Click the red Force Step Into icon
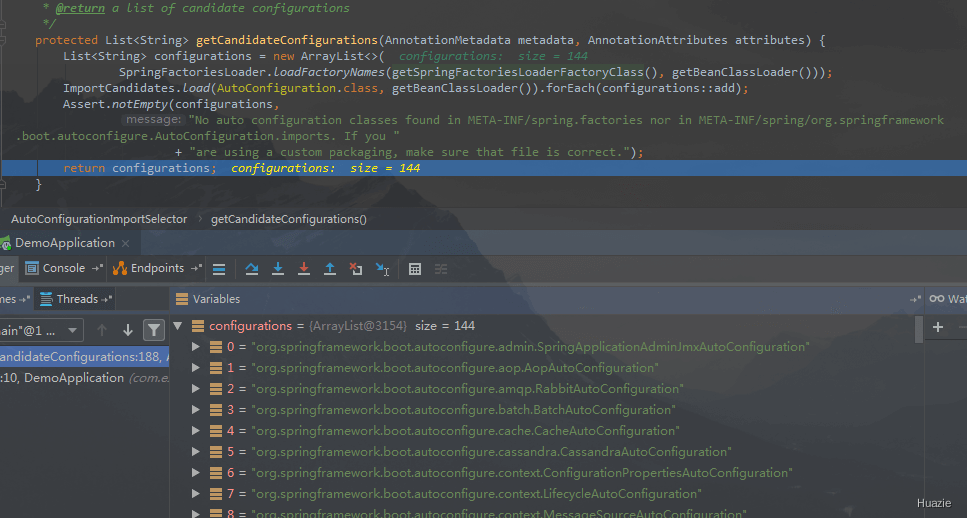Image resolution: width=967 pixels, height=518 pixels. pyautogui.click(x=304, y=269)
